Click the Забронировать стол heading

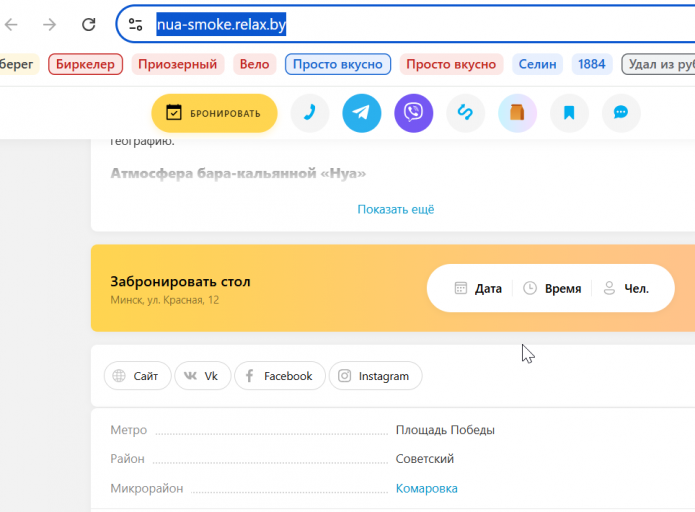tap(180, 281)
